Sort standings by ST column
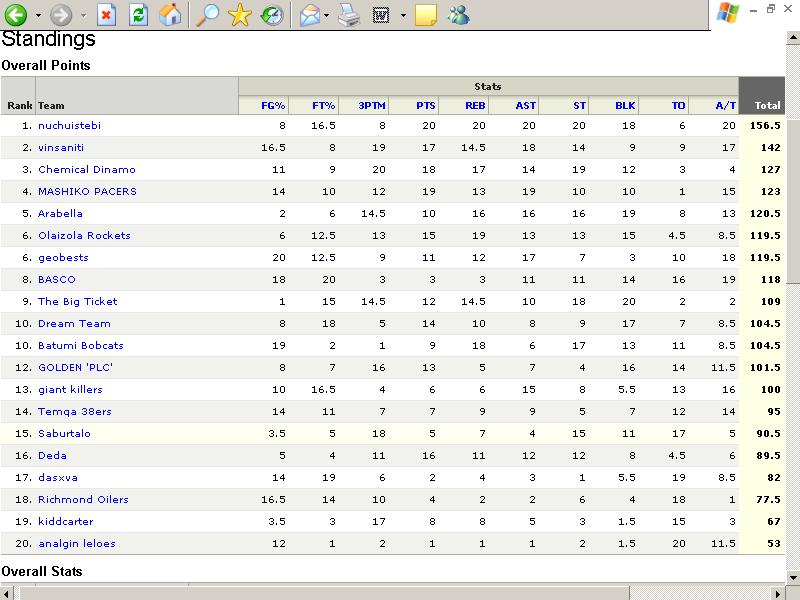 pyautogui.click(x=580, y=106)
